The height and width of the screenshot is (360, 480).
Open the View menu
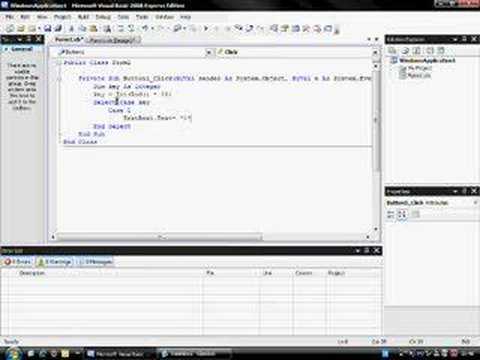pyautogui.click(x=42, y=17)
